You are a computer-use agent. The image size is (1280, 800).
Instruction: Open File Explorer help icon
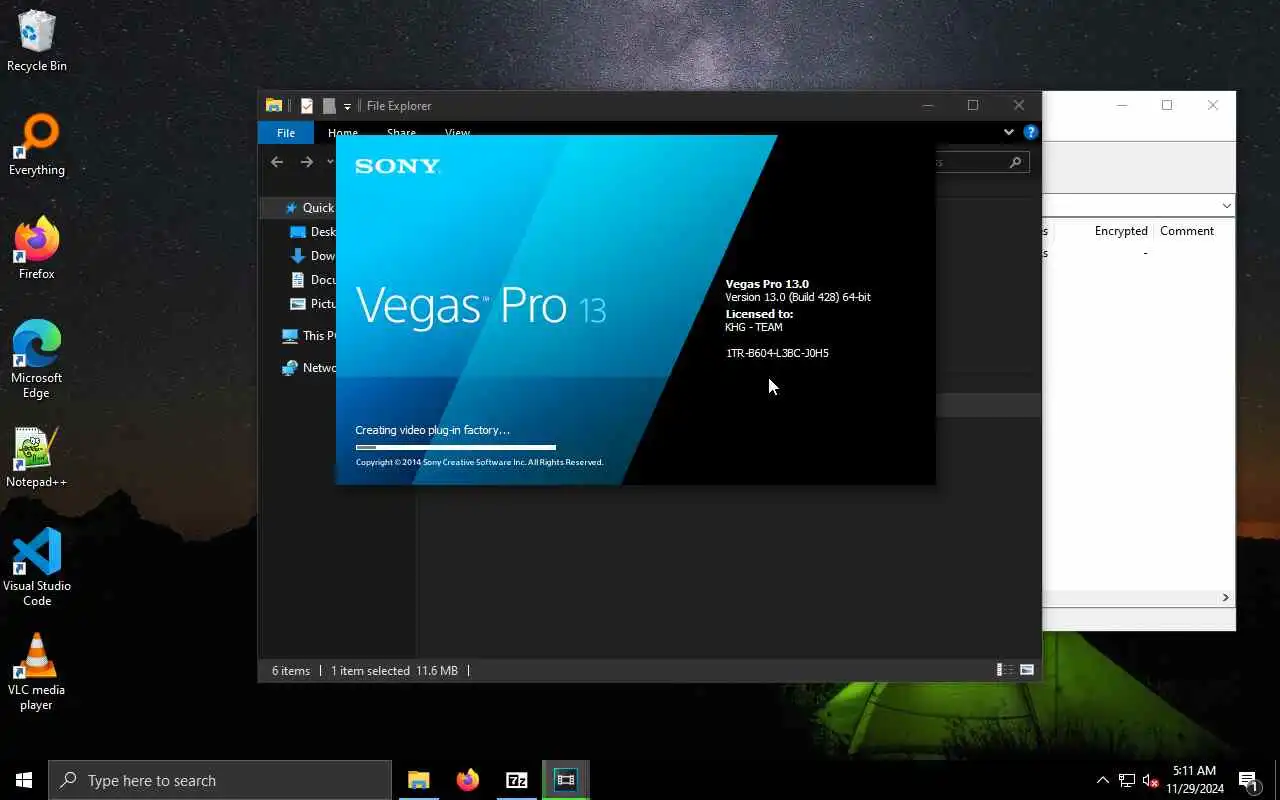tap(1031, 132)
